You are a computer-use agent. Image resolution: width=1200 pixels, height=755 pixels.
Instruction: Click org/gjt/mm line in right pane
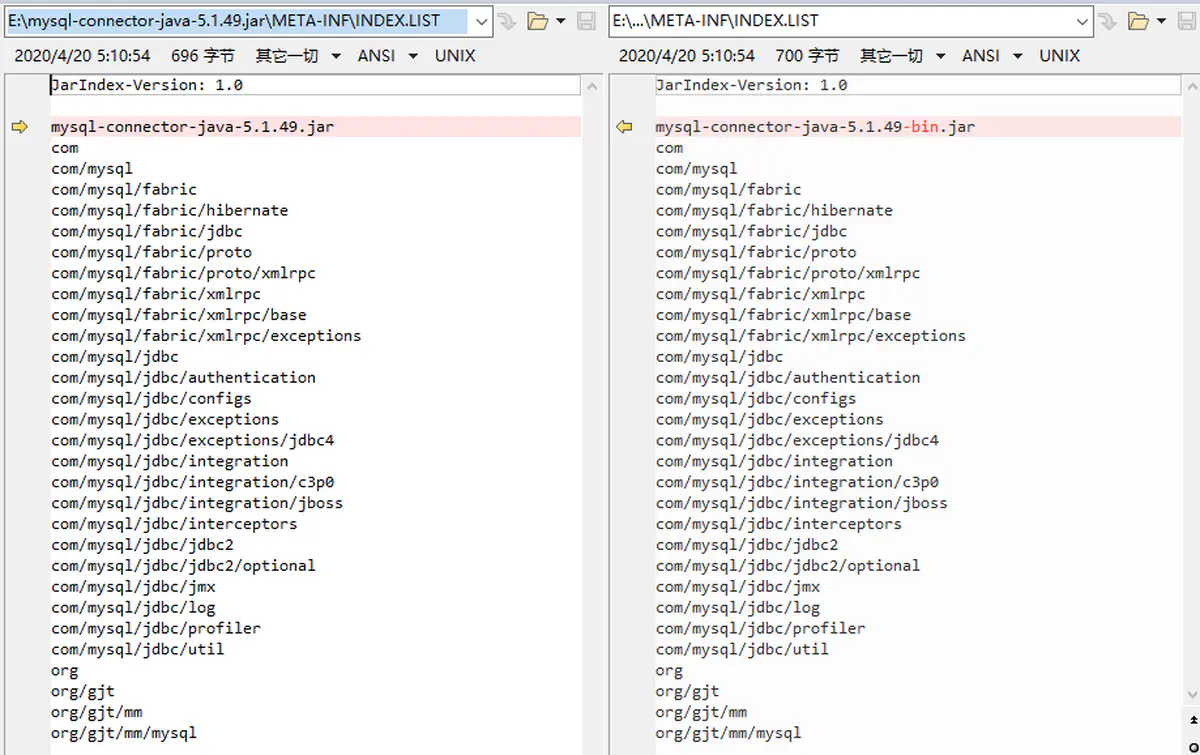[702, 712]
